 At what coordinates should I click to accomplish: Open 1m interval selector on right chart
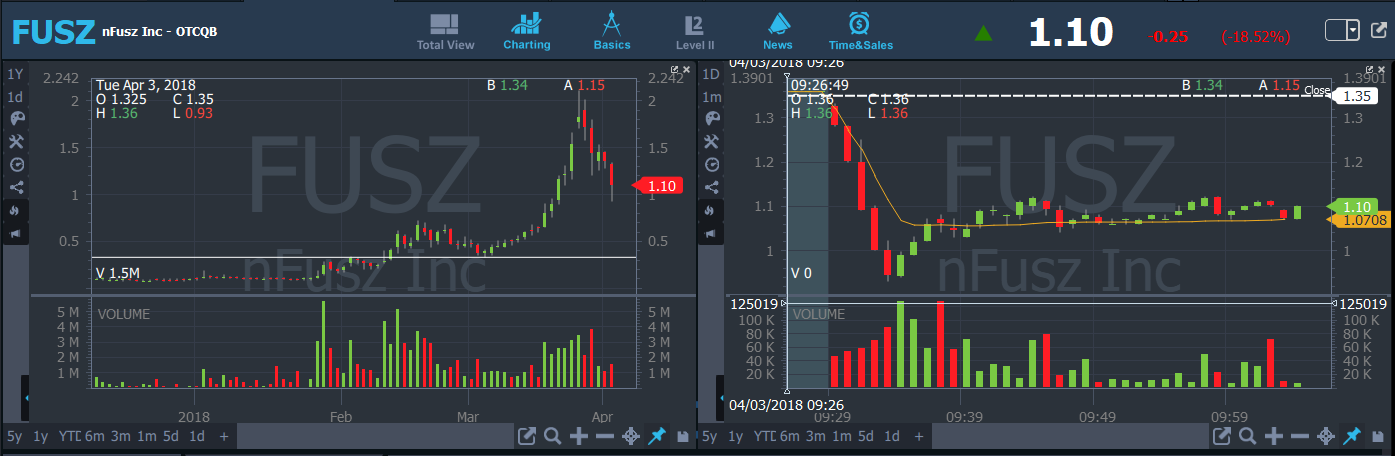coord(712,97)
